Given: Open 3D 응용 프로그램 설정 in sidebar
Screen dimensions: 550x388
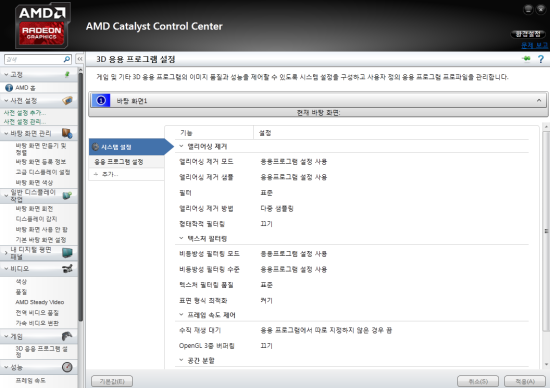Looking at the screenshot, I should 41,352.
